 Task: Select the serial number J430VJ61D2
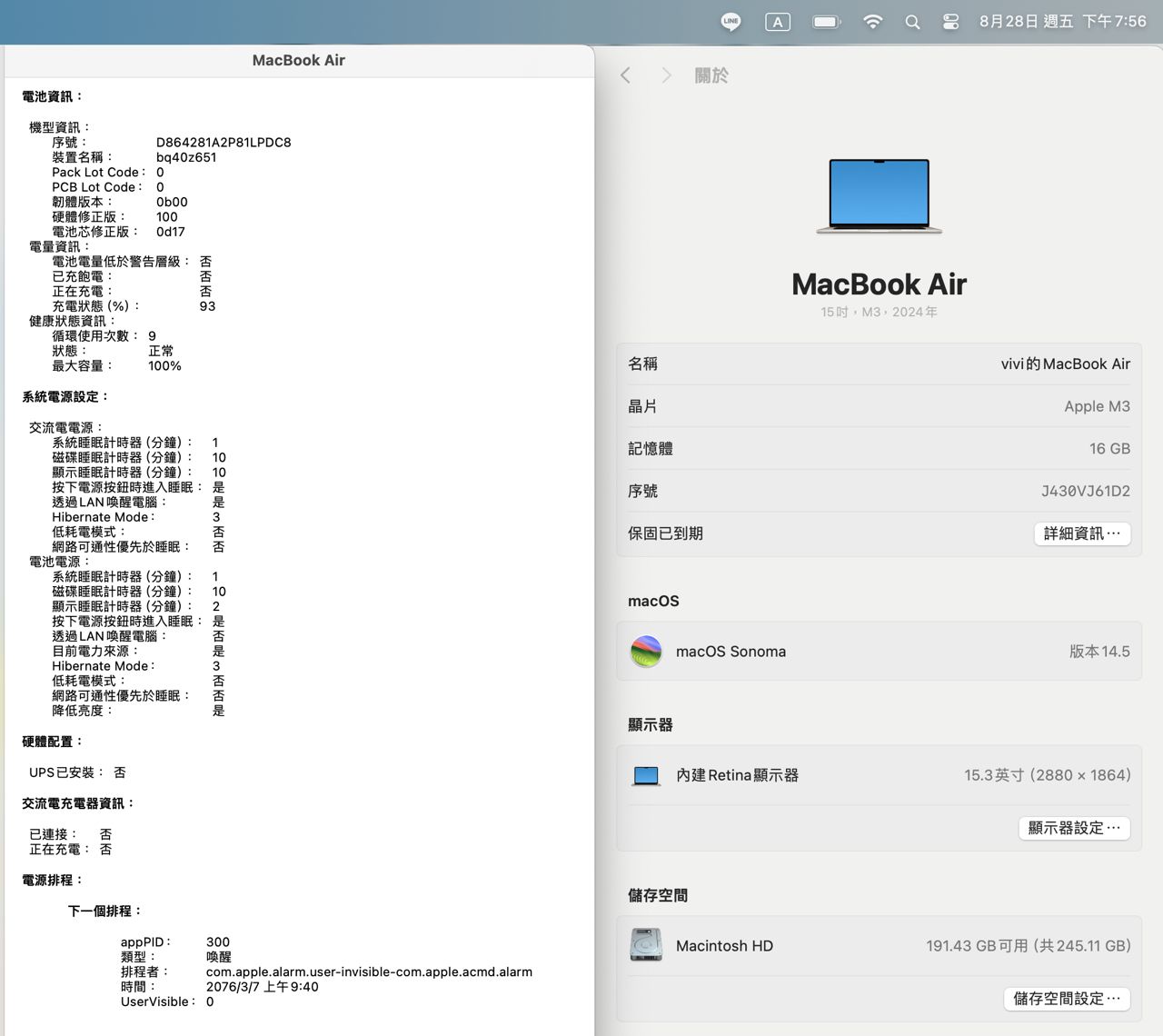click(1086, 491)
